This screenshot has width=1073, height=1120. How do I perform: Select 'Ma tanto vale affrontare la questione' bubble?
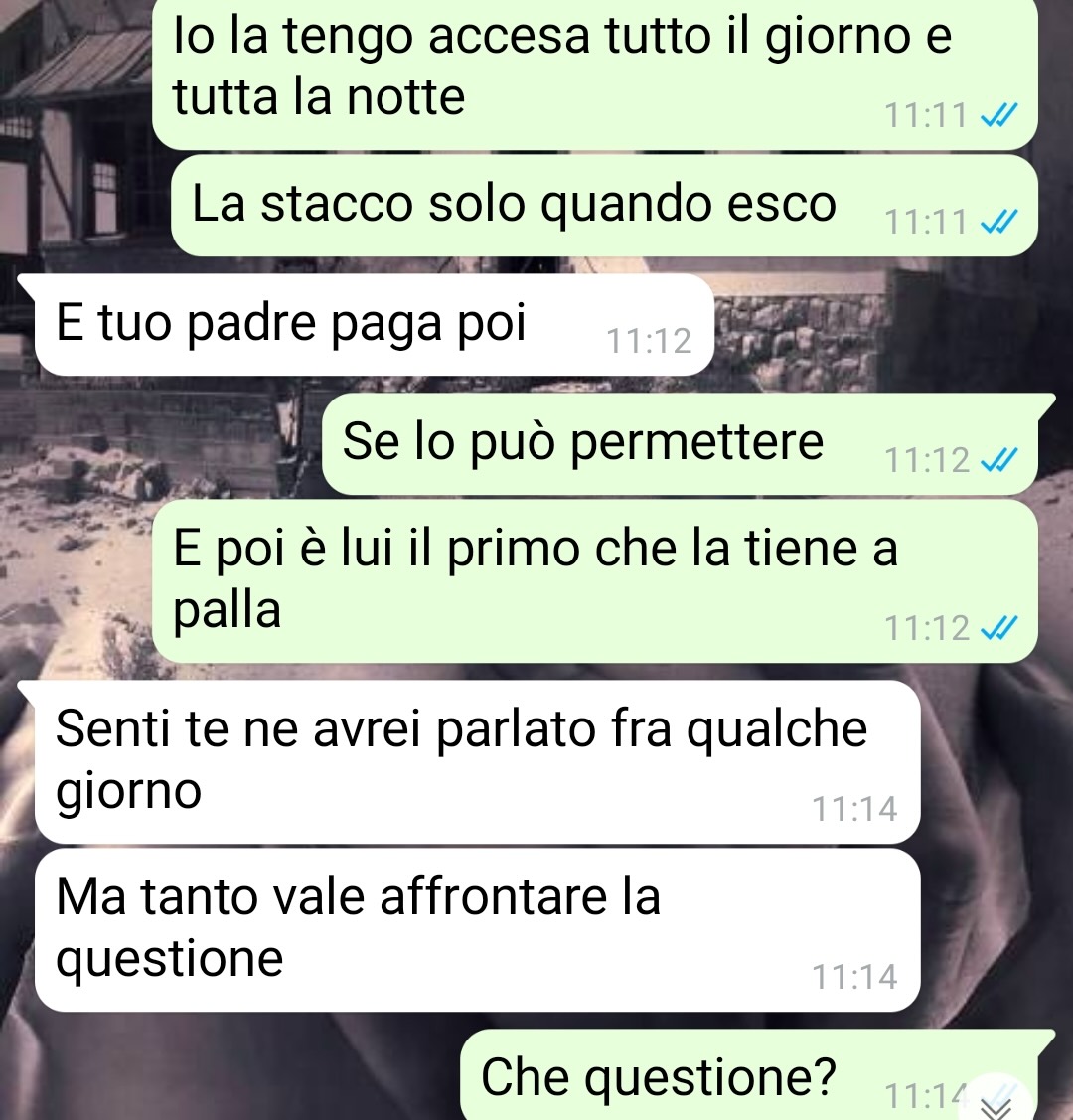click(478, 929)
